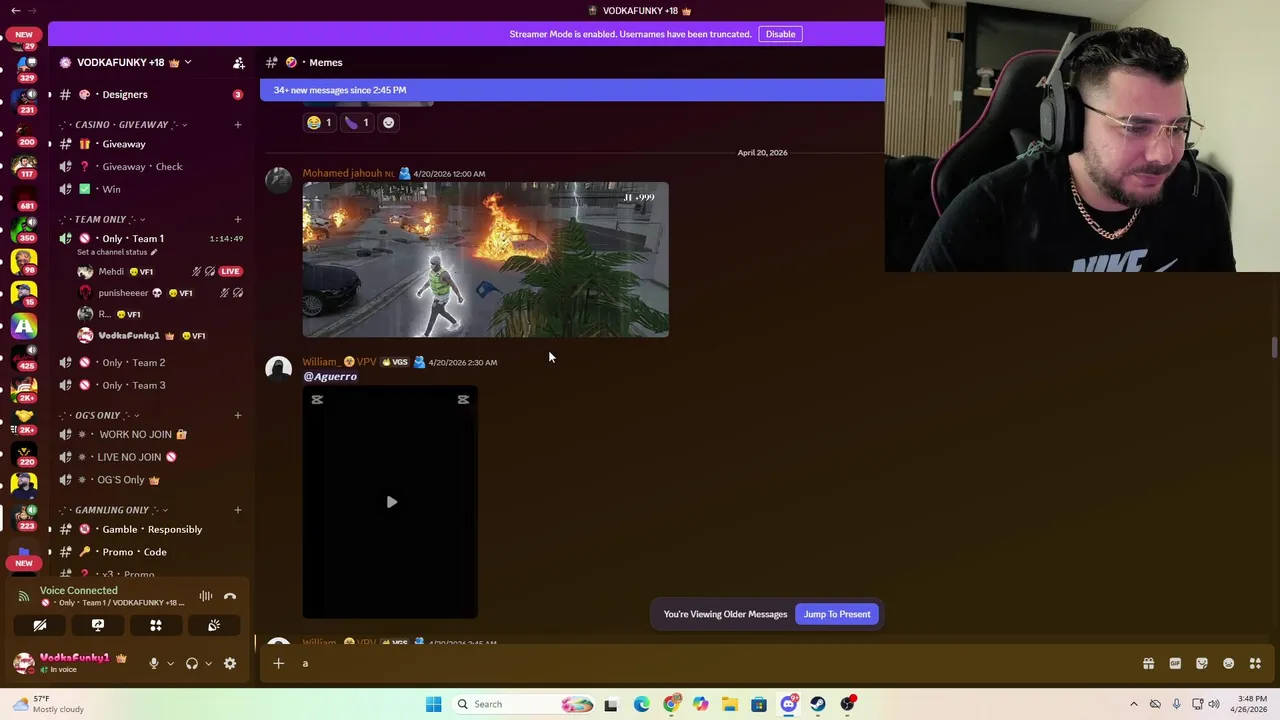Image resolution: width=1280 pixels, height=720 pixels.
Task: Mute the microphone next to VodkaFunky1
Action: 153,663
